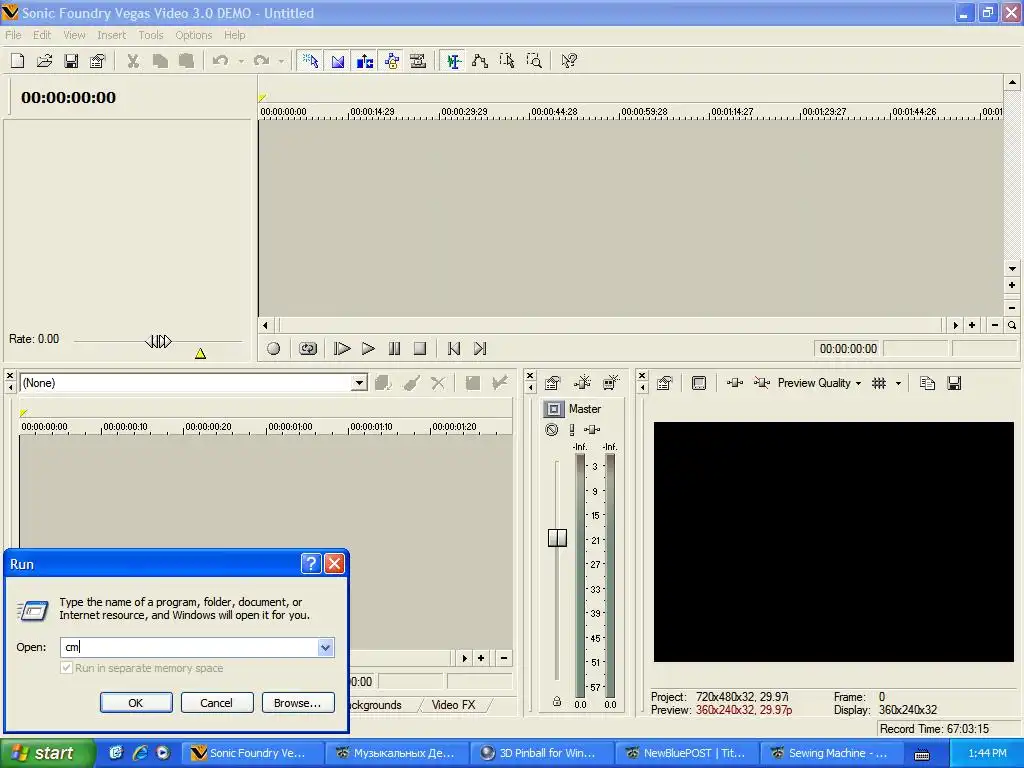Open mixer properties icon
1024x768 pixels.
point(552,383)
